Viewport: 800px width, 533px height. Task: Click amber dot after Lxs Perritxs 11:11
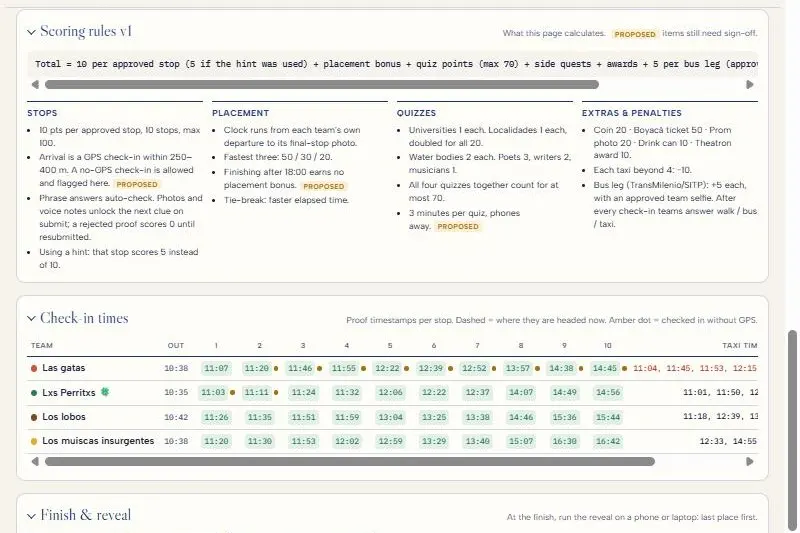(x=276, y=393)
